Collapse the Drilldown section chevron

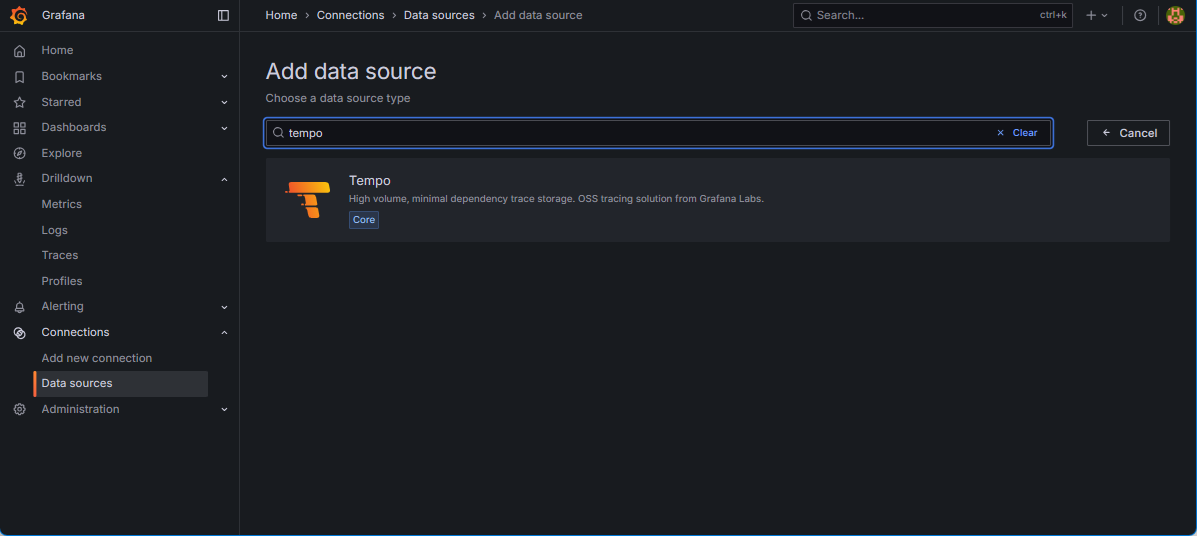click(x=224, y=179)
